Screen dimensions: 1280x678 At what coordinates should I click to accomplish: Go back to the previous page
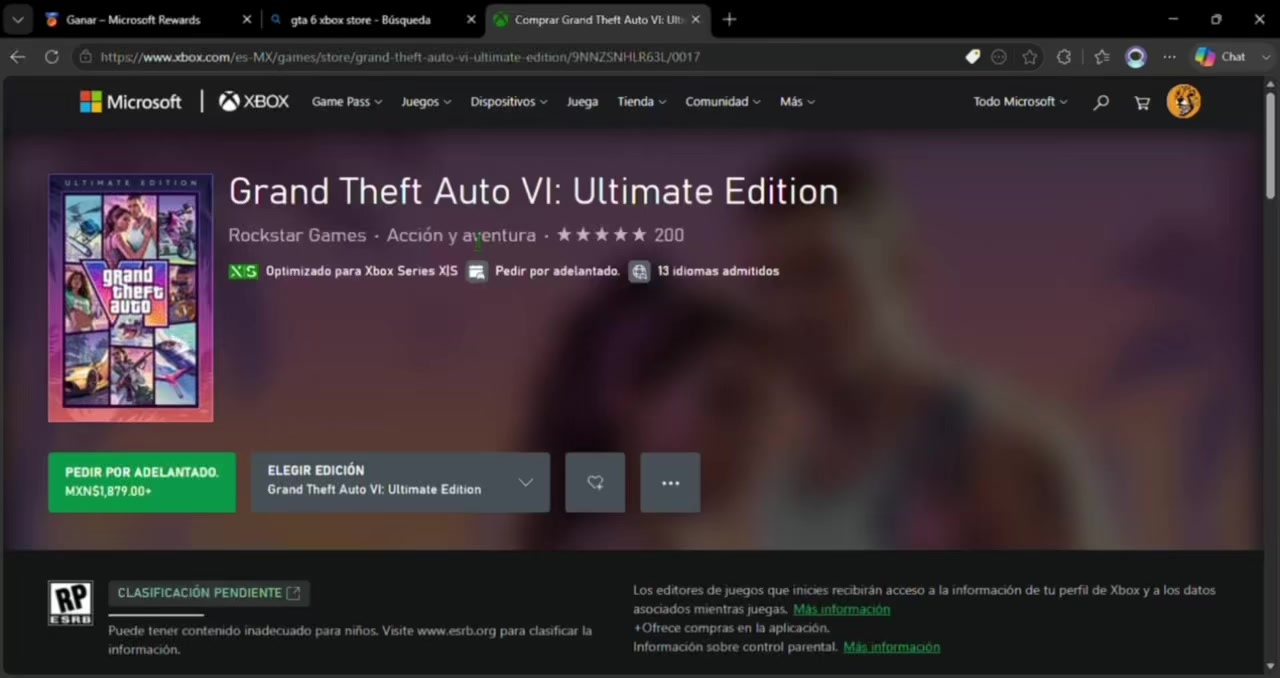coord(17,57)
